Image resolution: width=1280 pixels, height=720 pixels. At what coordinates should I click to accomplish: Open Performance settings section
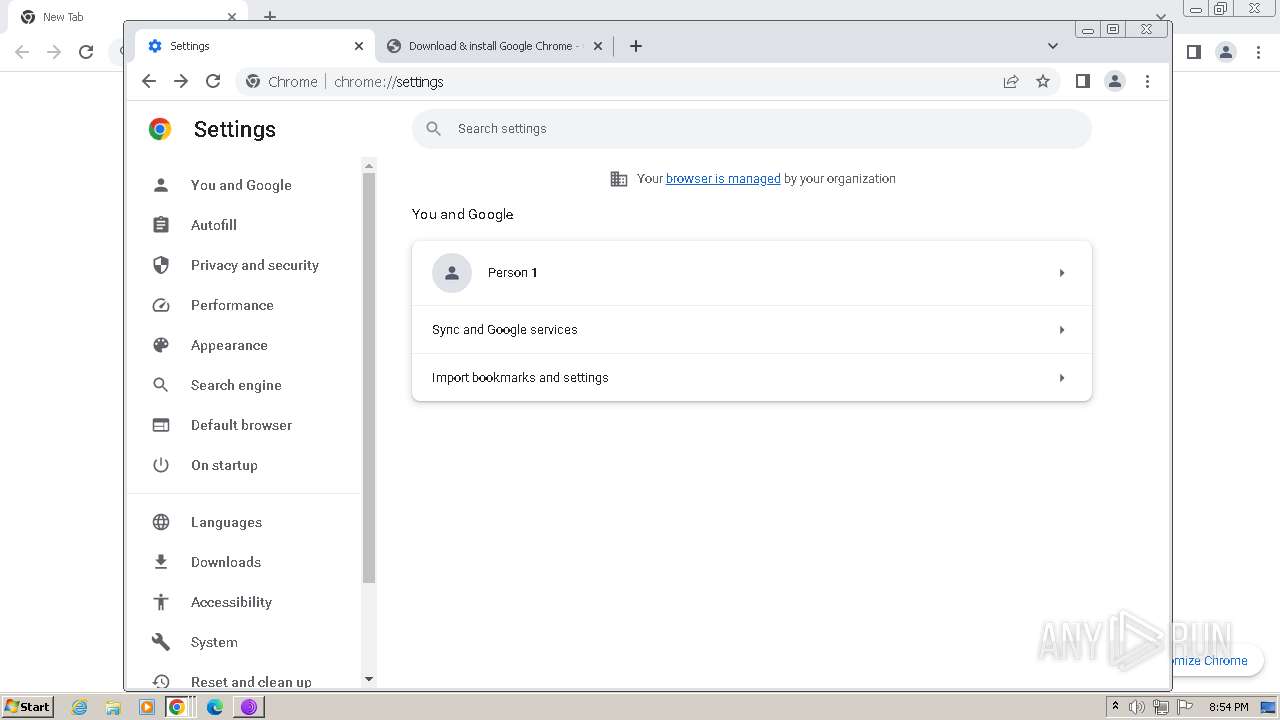point(232,305)
